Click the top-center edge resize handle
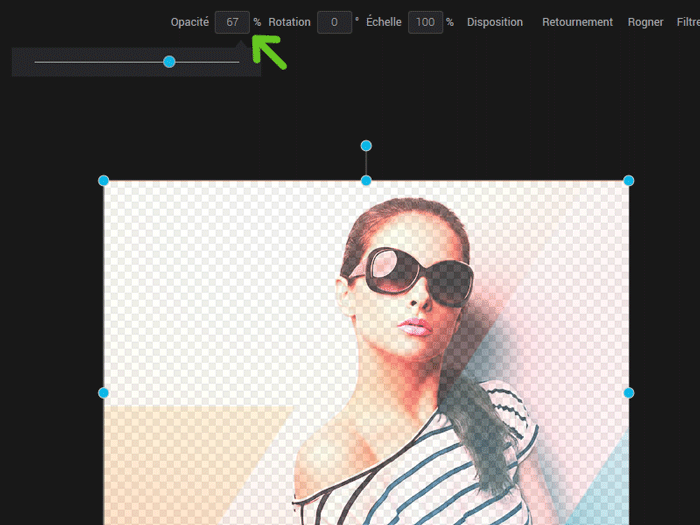Viewport: 700px width, 525px height. [x=366, y=180]
